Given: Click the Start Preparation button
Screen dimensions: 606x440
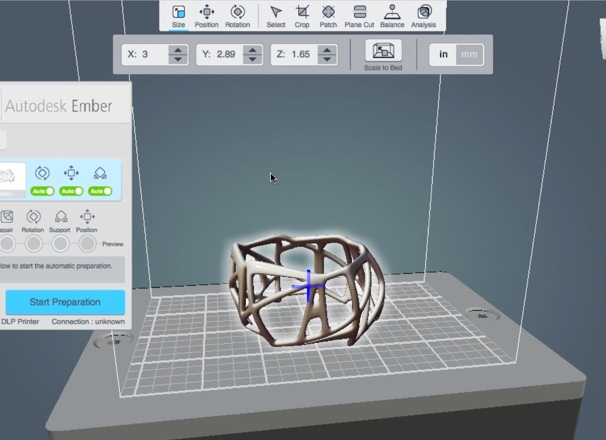Looking at the screenshot, I should point(65,302).
